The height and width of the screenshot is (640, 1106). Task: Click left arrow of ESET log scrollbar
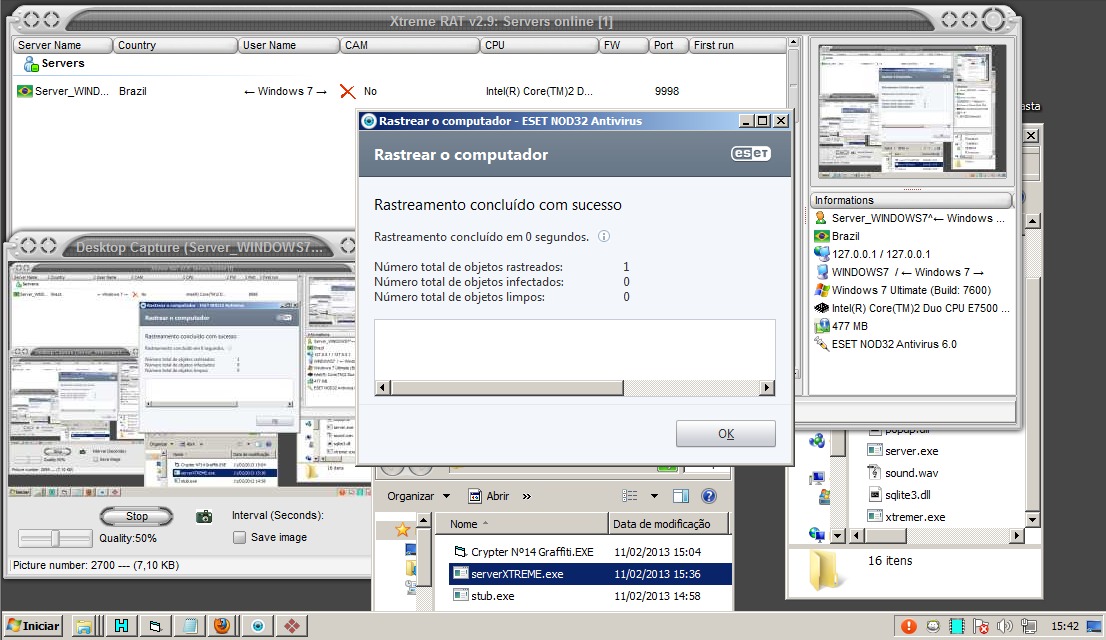(383, 387)
